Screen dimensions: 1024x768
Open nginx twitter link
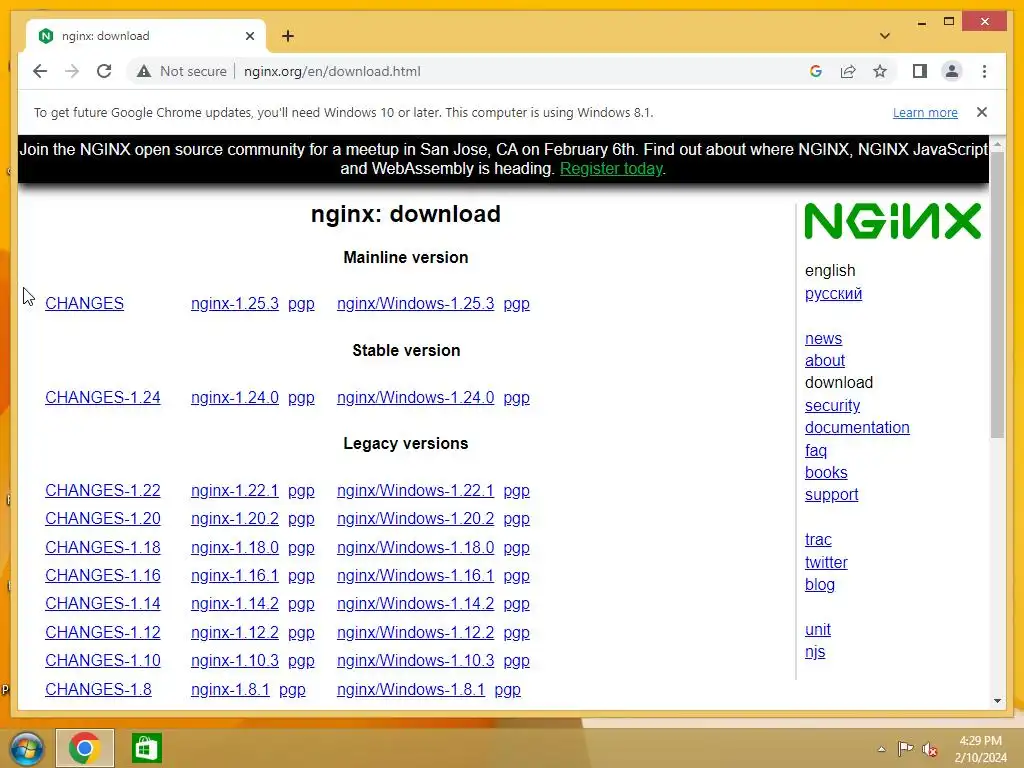826,562
